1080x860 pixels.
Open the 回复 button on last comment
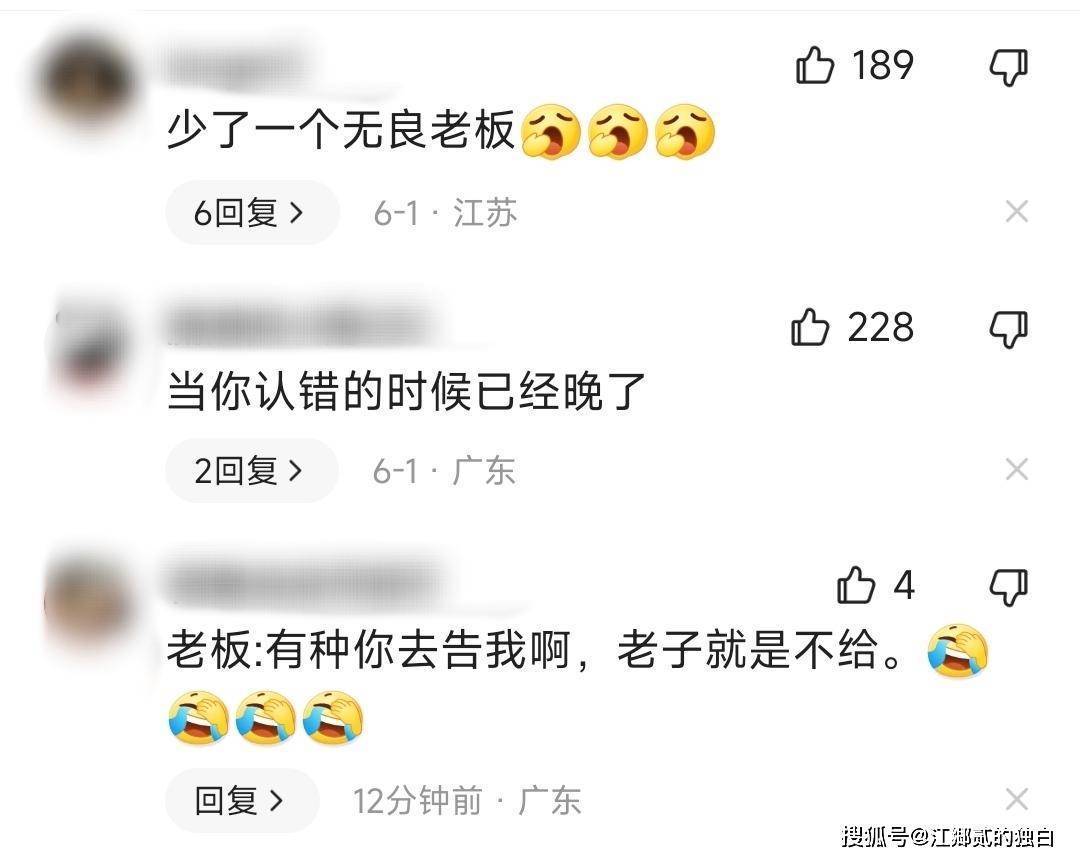coord(242,800)
